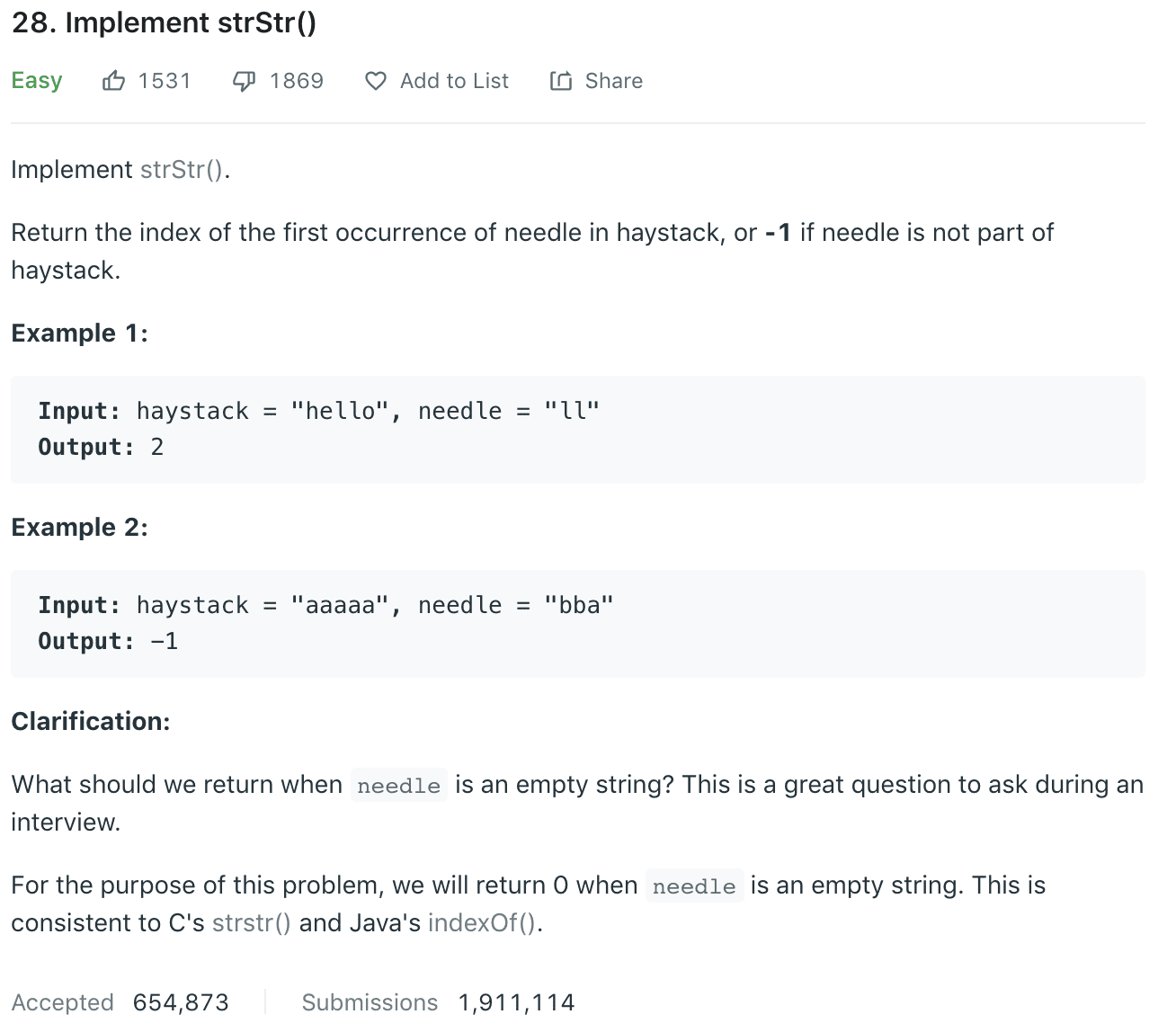Click the problem title Implement strStr()
Image resolution: width=1176 pixels, height=1032 pixels.
click(x=164, y=22)
